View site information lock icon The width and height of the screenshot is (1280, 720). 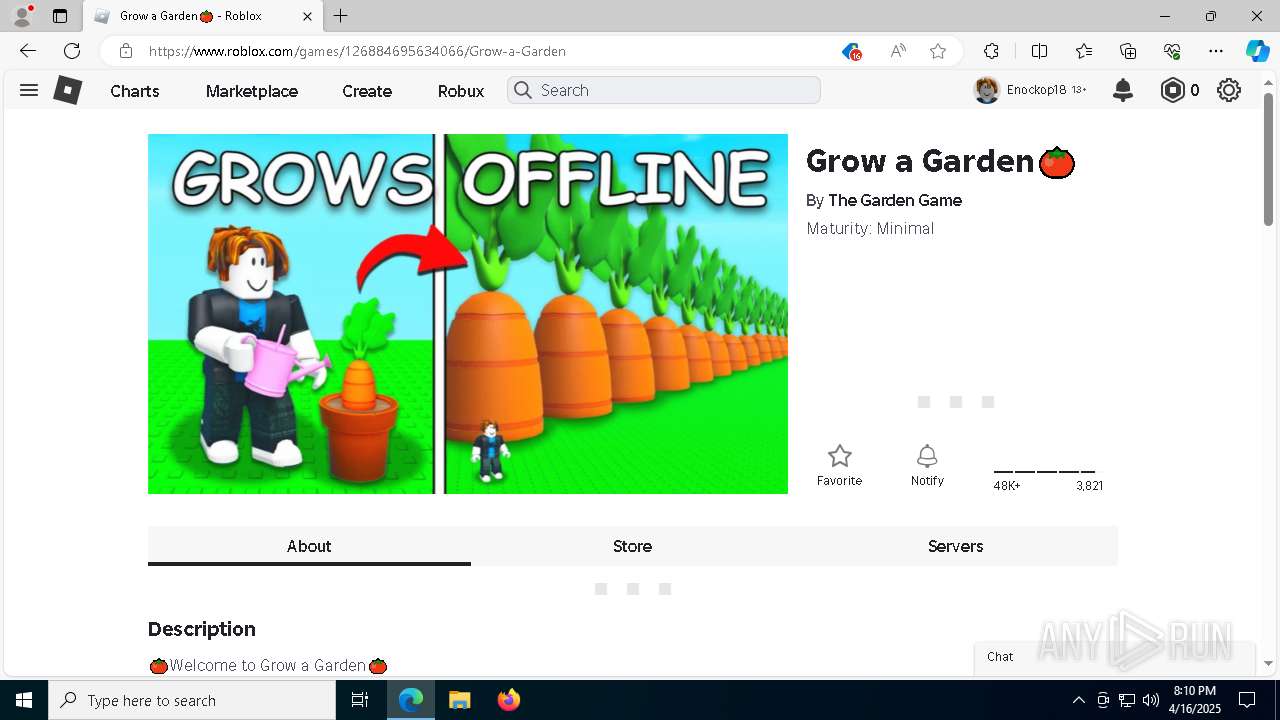[125, 51]
